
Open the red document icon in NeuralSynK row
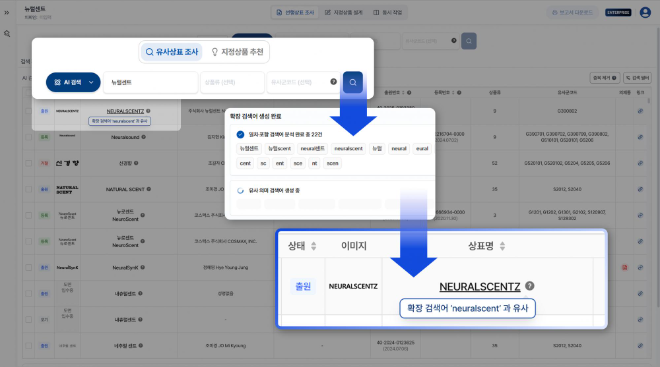click(625, 268)
